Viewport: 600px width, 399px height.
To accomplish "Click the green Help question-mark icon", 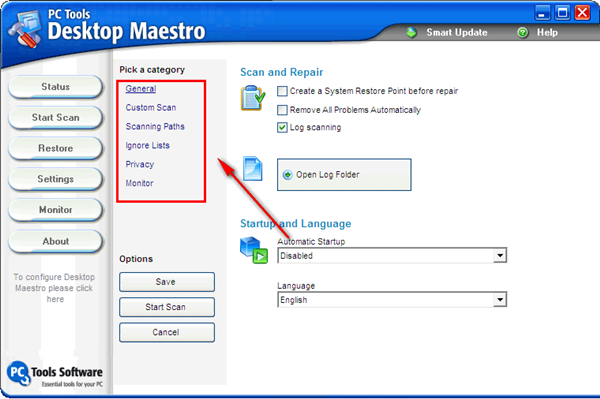I will coord(523,33).
